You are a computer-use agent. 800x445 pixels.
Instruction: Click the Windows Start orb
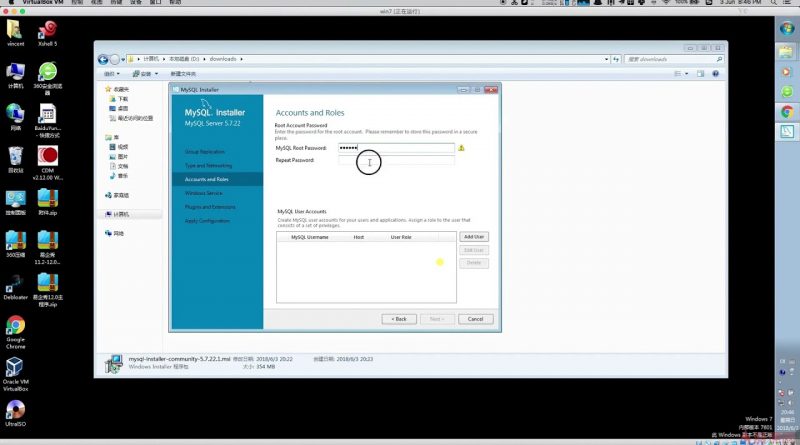[x=787, y=28]
